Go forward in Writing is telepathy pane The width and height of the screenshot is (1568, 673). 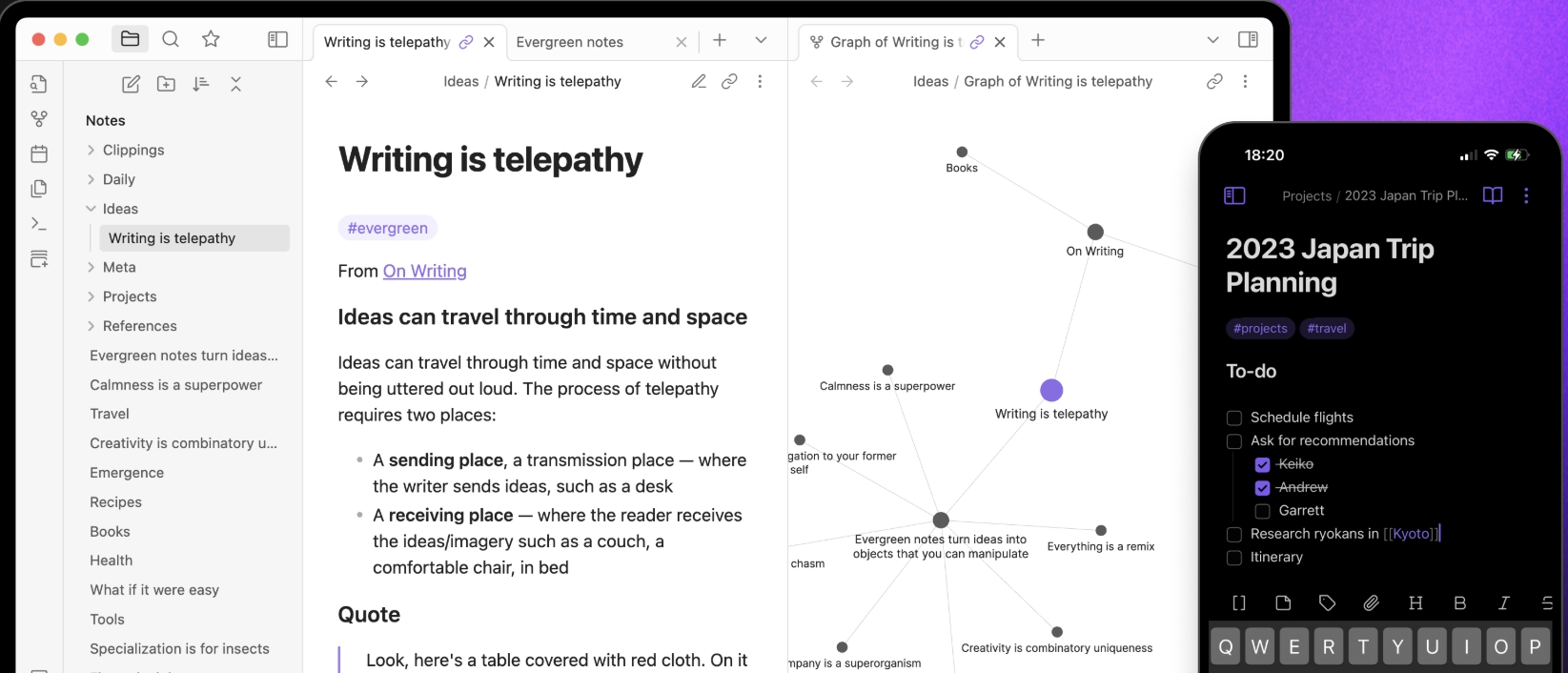click(x=362, y=81)
